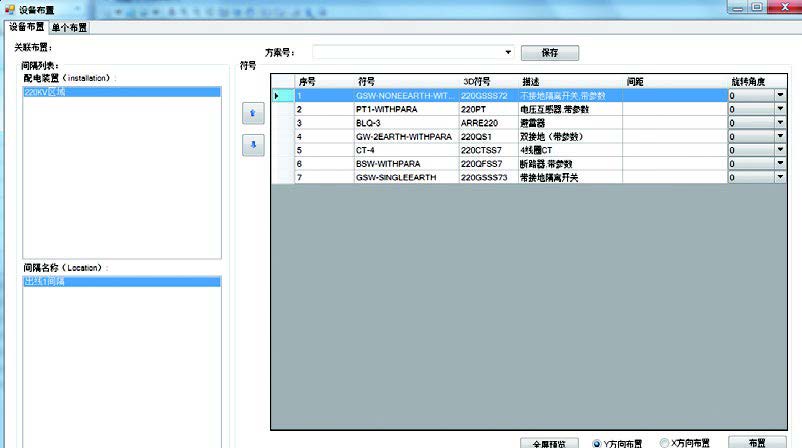Screen dimensions: 802x448
Task: Switch to the 单个布置 tab
Action: (x=70, y=27)
